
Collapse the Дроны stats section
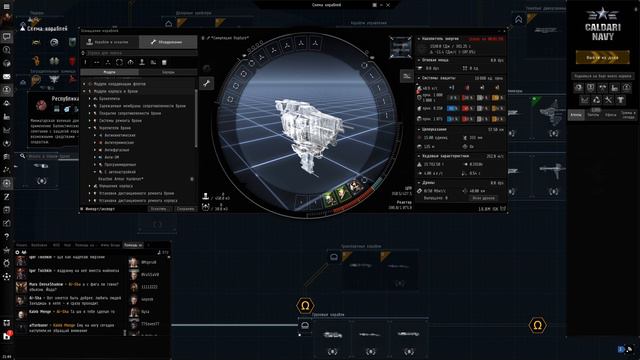point(419,183)
